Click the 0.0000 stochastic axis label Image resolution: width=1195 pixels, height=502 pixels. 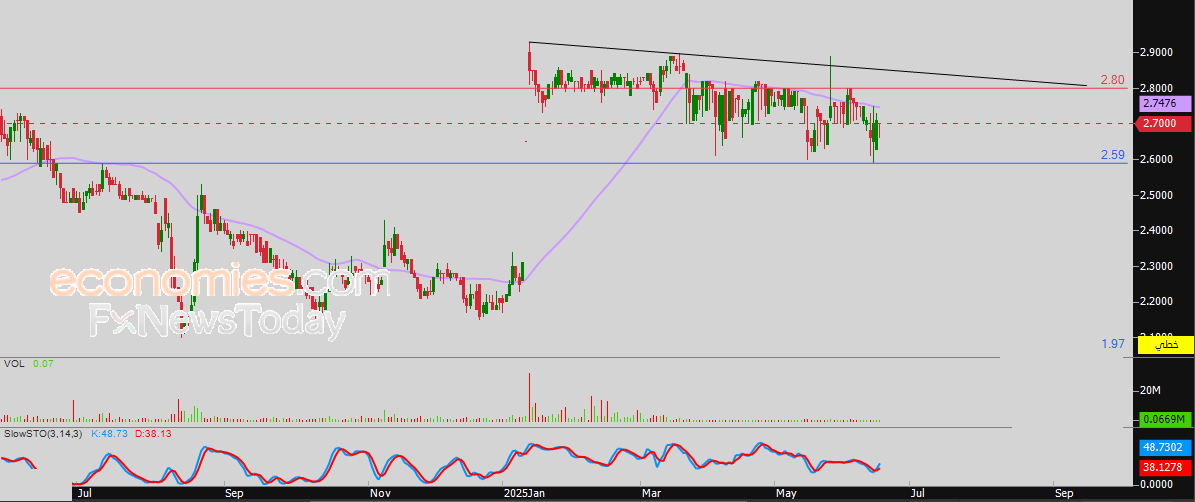[x=1156, y=484]
